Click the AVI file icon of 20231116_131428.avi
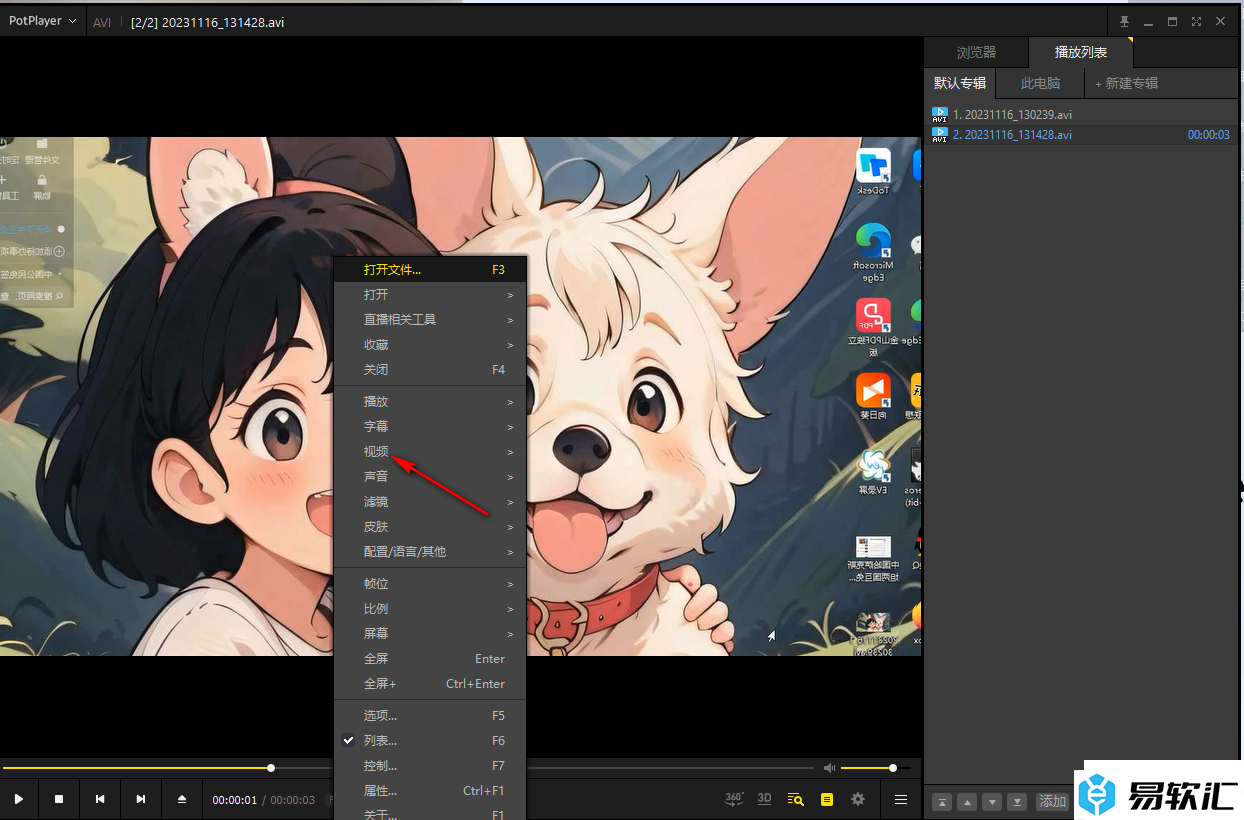 (940, 134)
